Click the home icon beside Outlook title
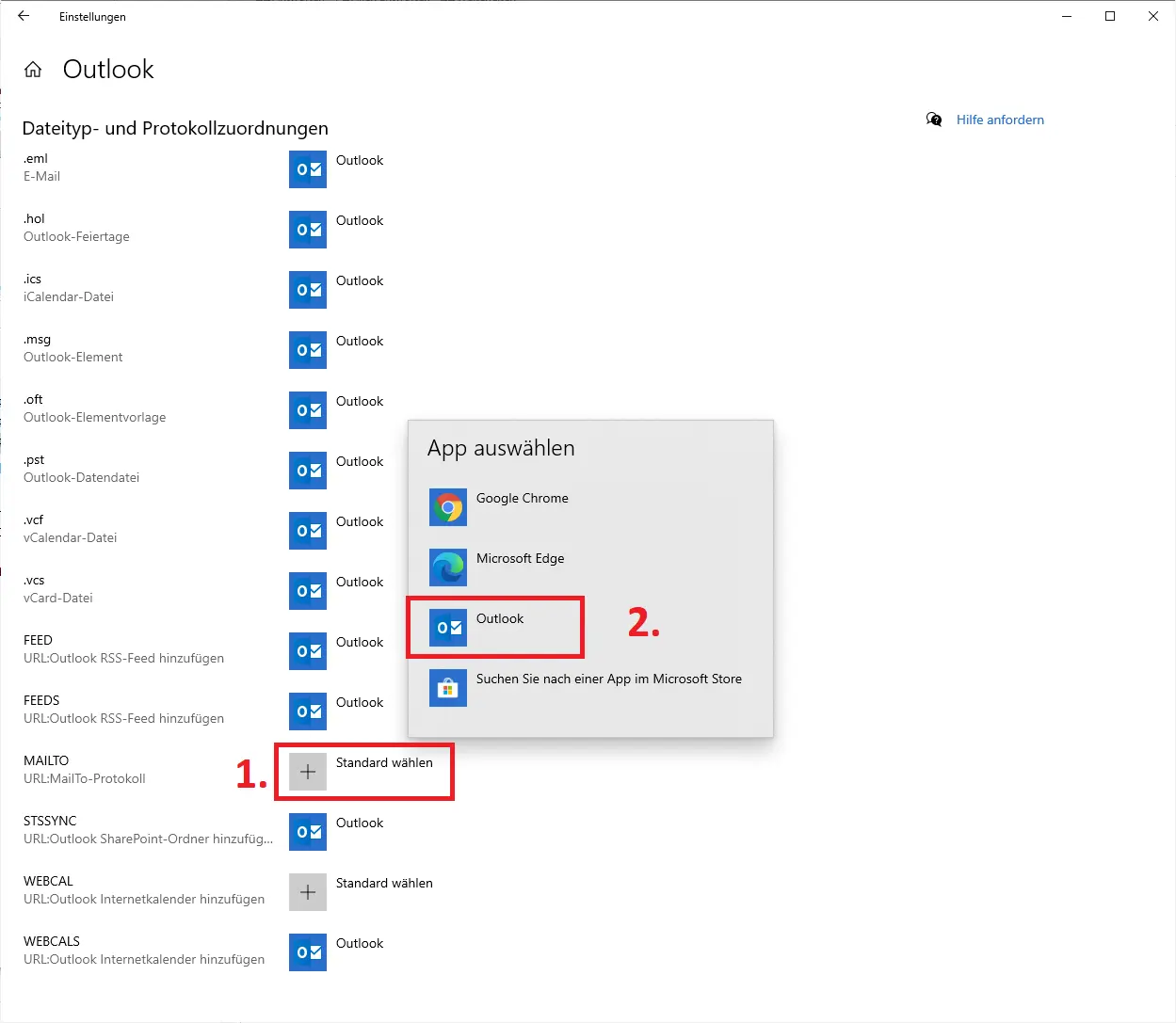 (33, 70)
